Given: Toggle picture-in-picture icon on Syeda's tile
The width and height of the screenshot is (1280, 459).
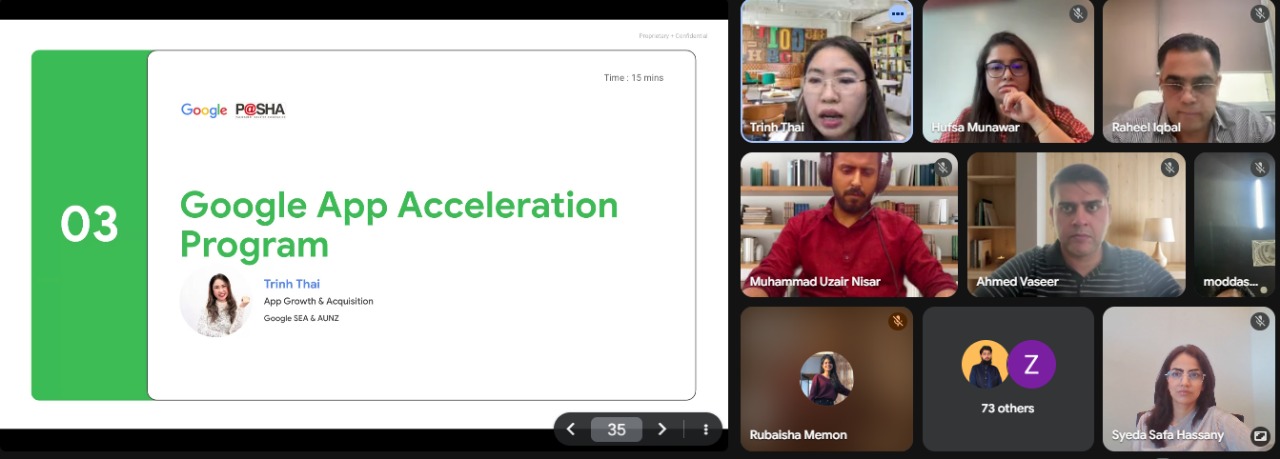Looking at the screenshot, I should (1259, 435).
